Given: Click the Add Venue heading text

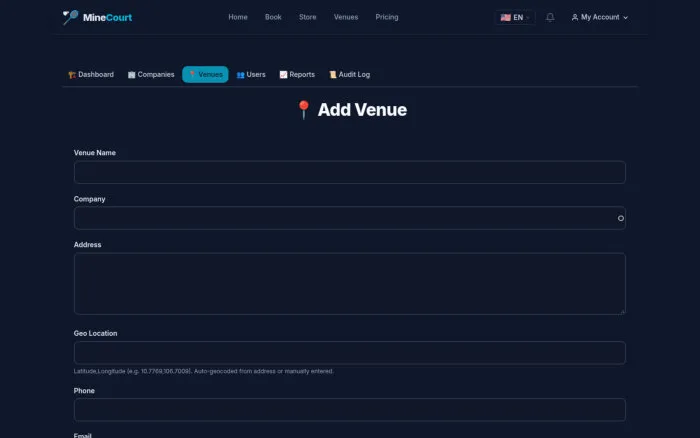Looking at the screenshot, I should click(x=362, y=110).
